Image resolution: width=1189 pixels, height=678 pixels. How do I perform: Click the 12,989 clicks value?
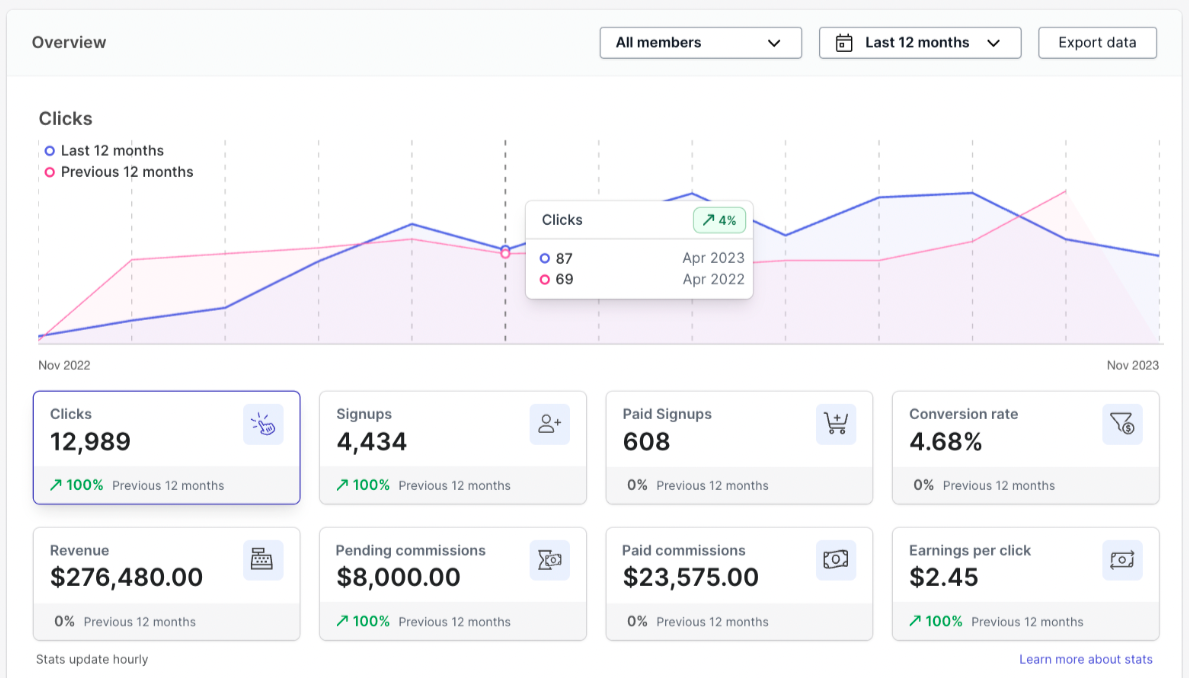90,441
